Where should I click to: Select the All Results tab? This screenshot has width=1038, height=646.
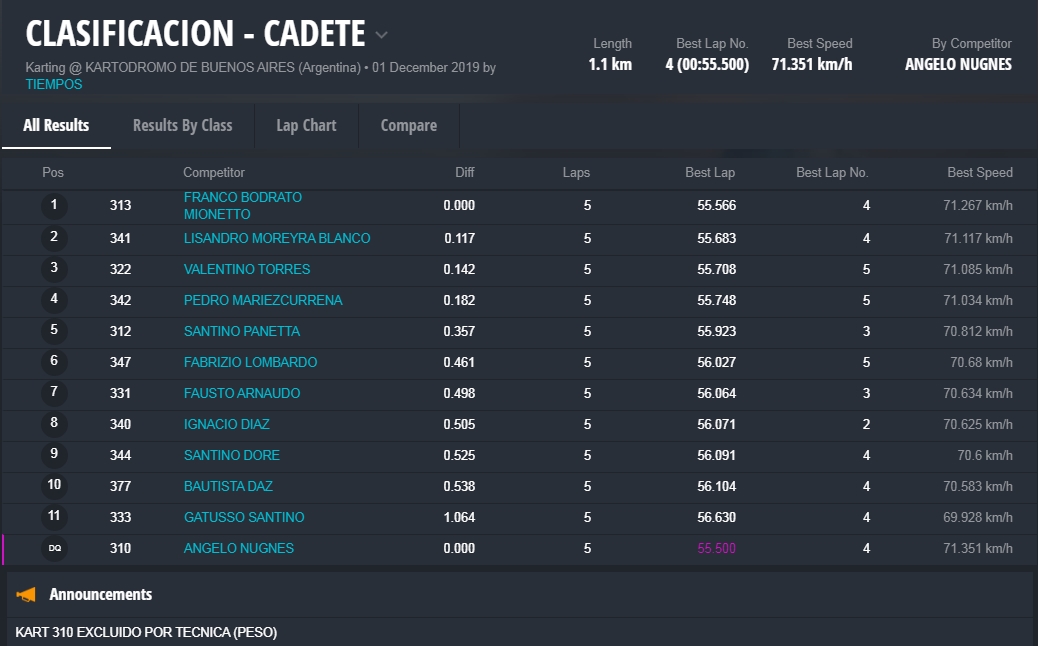[56, 125]
